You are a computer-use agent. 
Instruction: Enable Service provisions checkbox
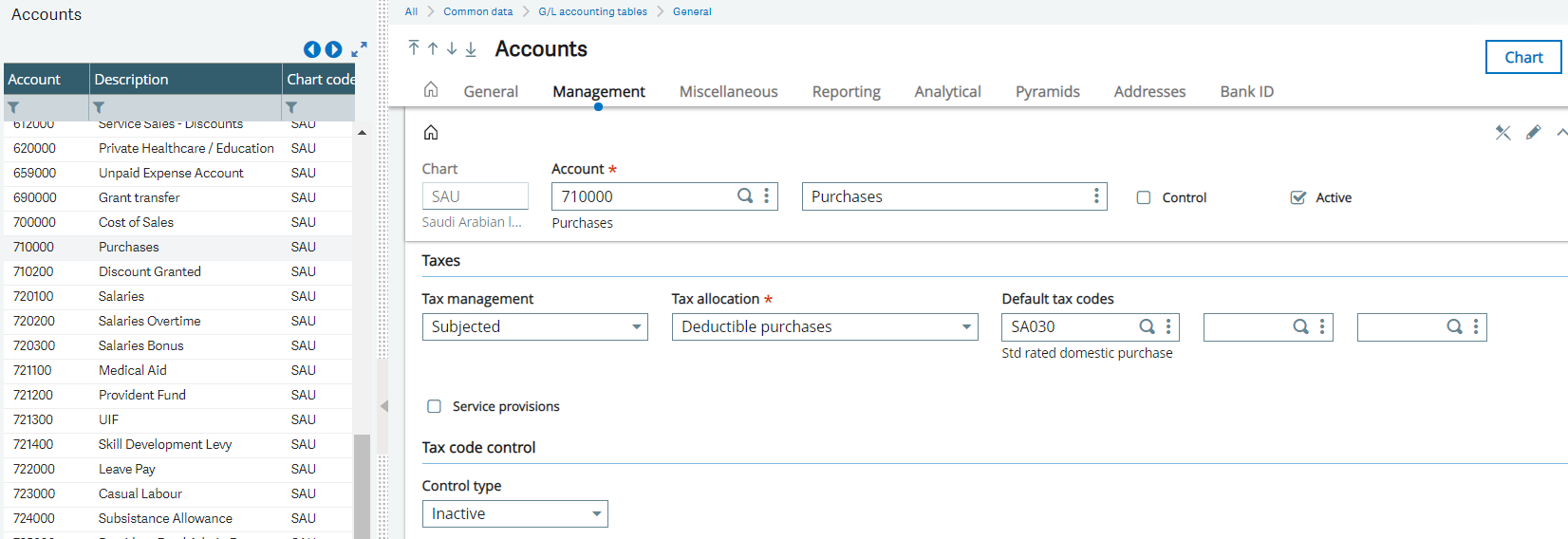434,406
